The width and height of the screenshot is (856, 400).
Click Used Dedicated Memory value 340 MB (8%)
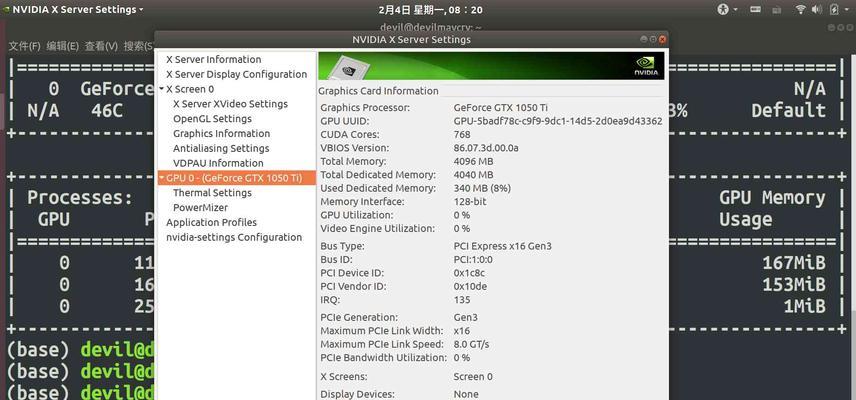point(482,188)
